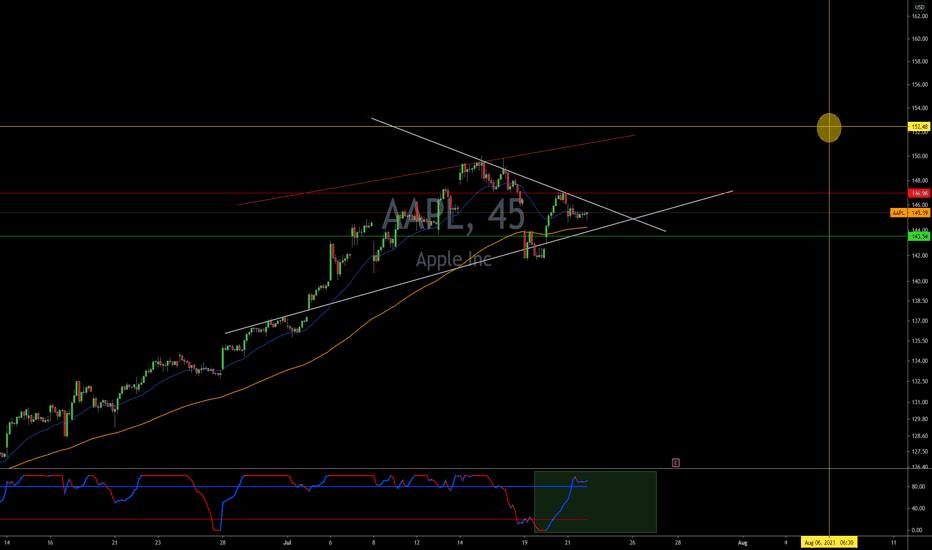
Task: Click the 8 date label on time axis
Action: pos(374,542)
